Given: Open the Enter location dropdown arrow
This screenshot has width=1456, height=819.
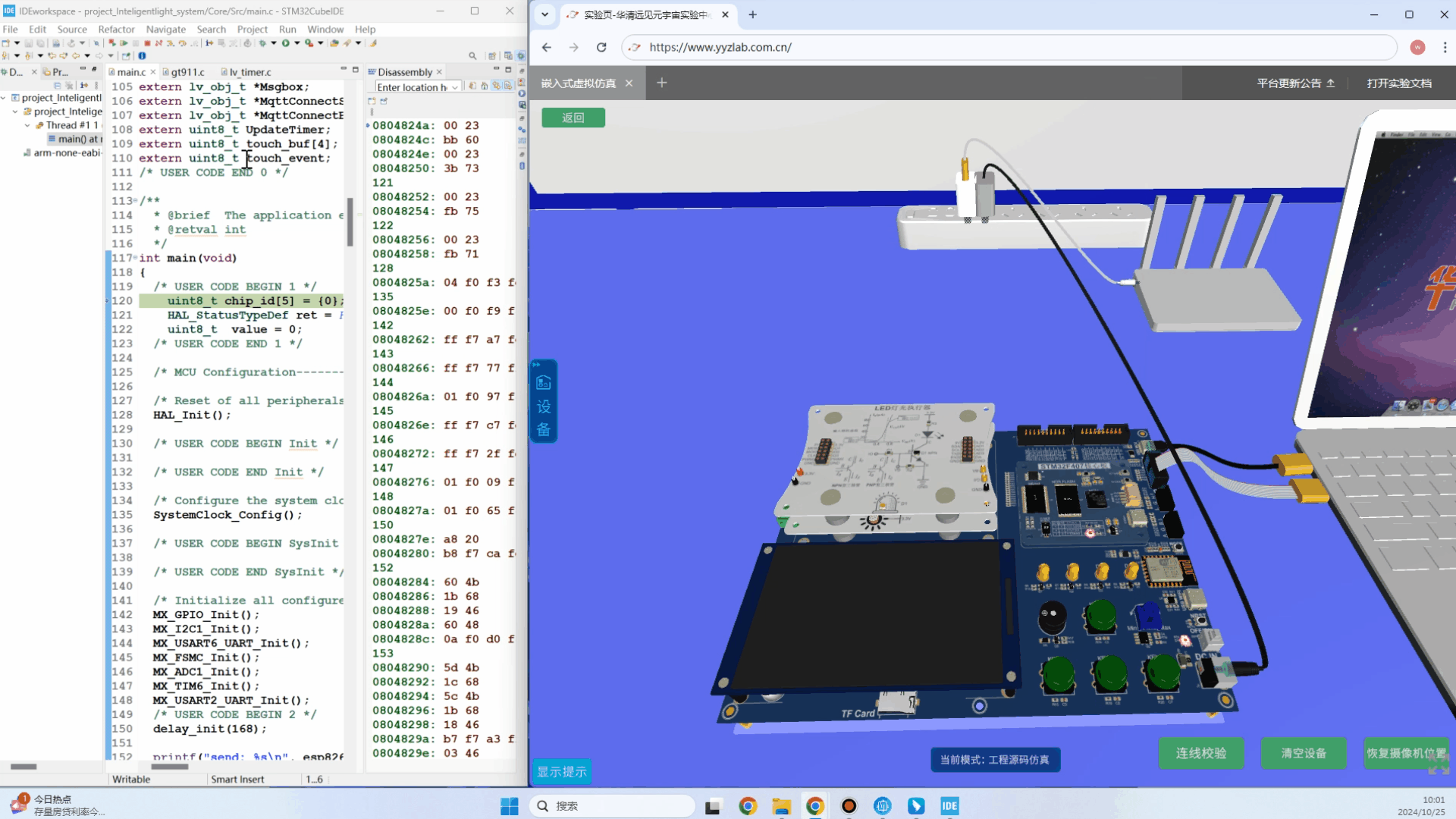Looking at the screenshot, I should click(454, 87).
